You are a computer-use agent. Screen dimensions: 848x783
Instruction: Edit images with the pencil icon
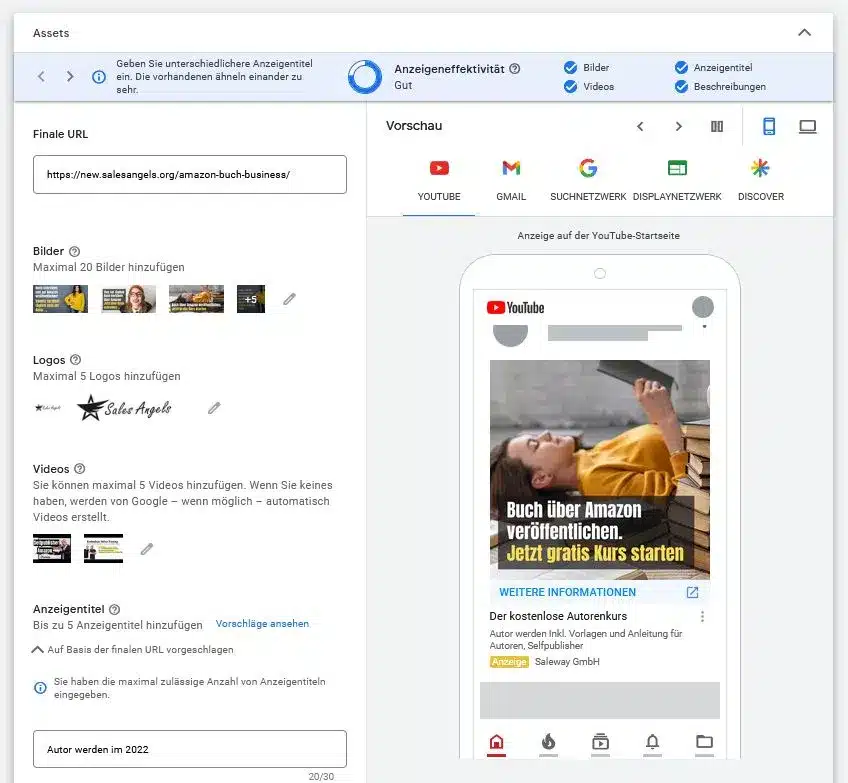click(289, 299)
